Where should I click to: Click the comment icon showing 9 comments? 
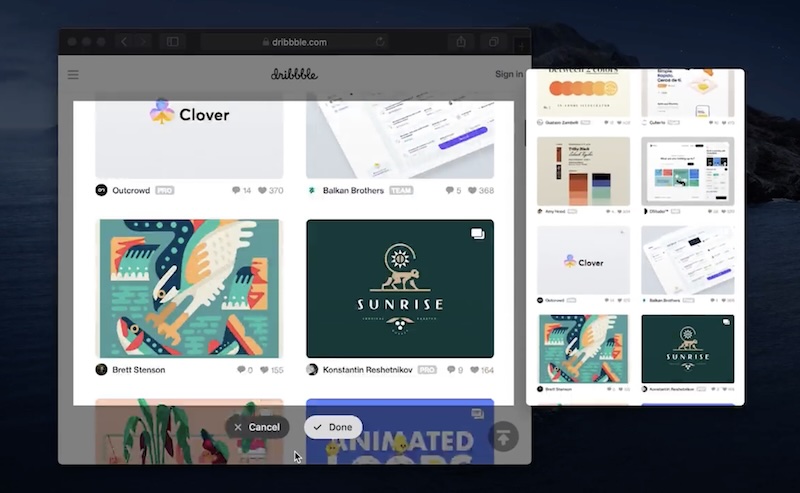[x=451, y=370]
